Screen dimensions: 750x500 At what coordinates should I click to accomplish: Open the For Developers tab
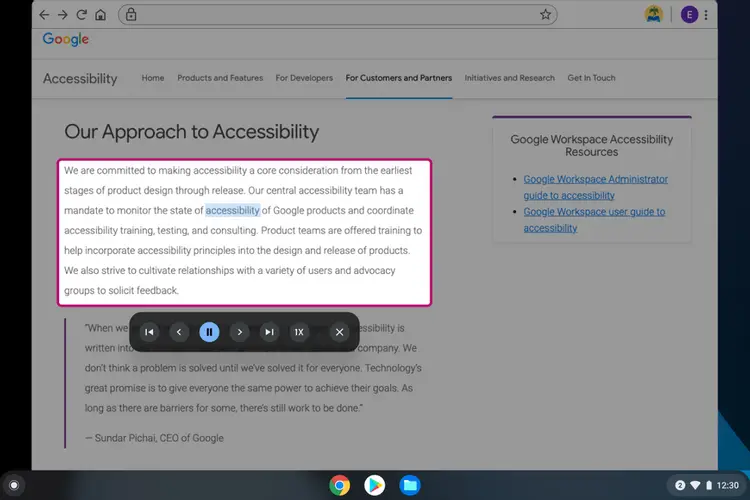coord(304,78)
